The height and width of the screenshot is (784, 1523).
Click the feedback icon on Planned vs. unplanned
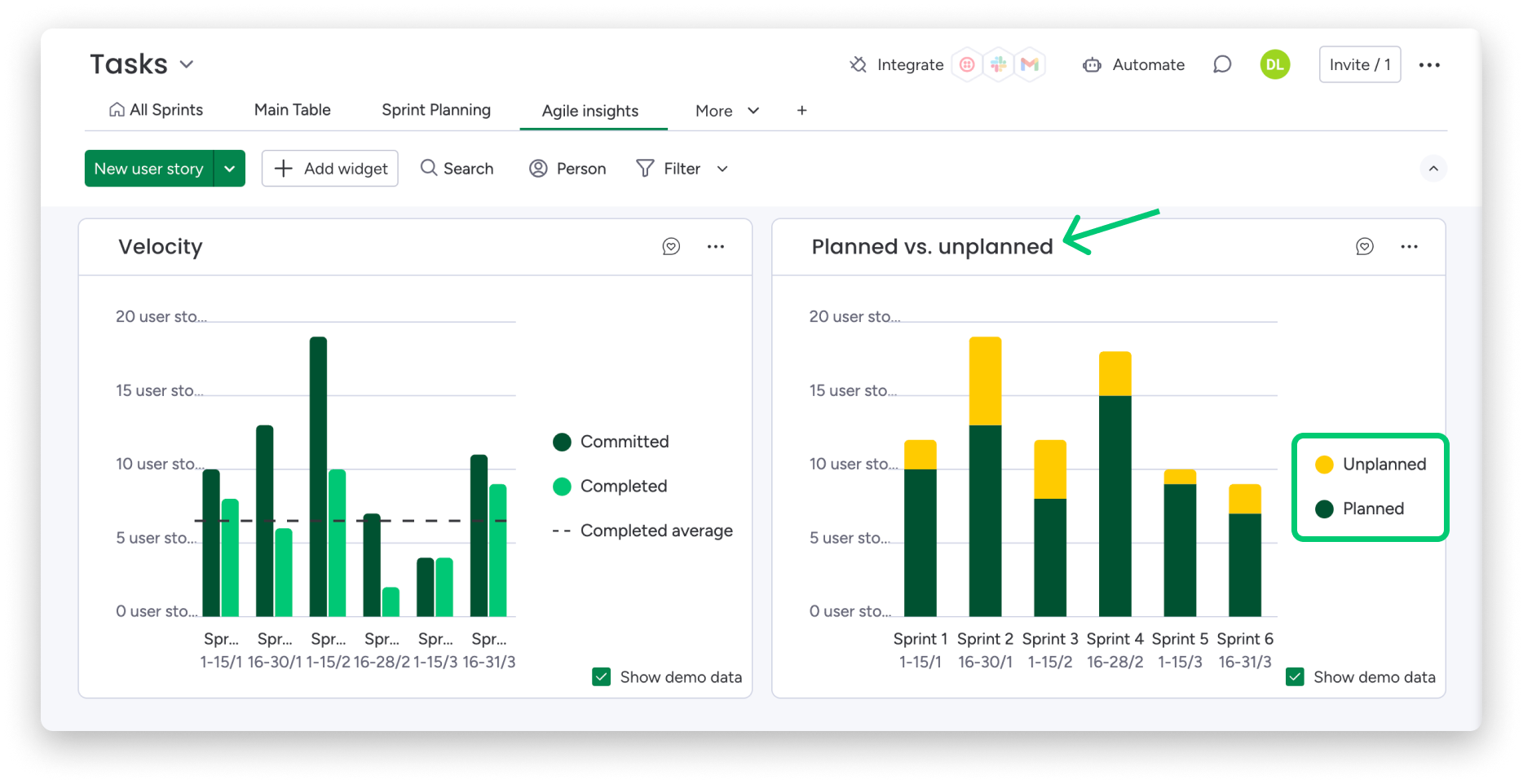(x=1366, y=246)
